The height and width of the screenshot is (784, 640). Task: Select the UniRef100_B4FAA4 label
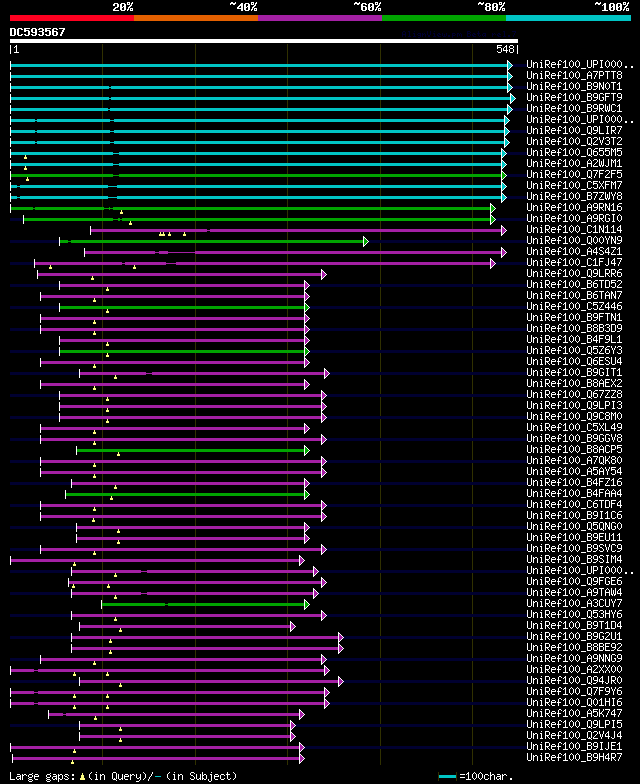pyautogui.click(x=574, y=494)
